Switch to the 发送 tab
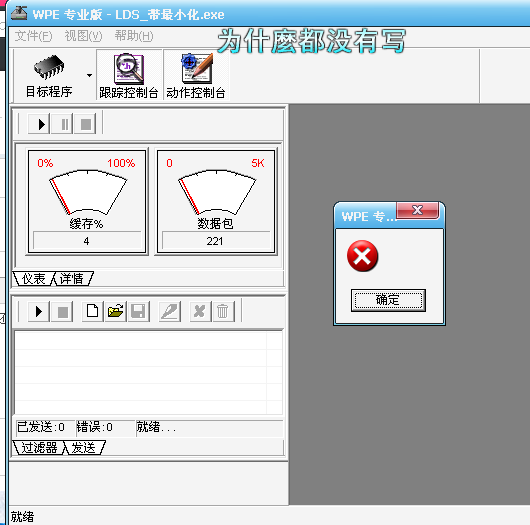Viewport: 530px width, 525px height. [84, 448]
